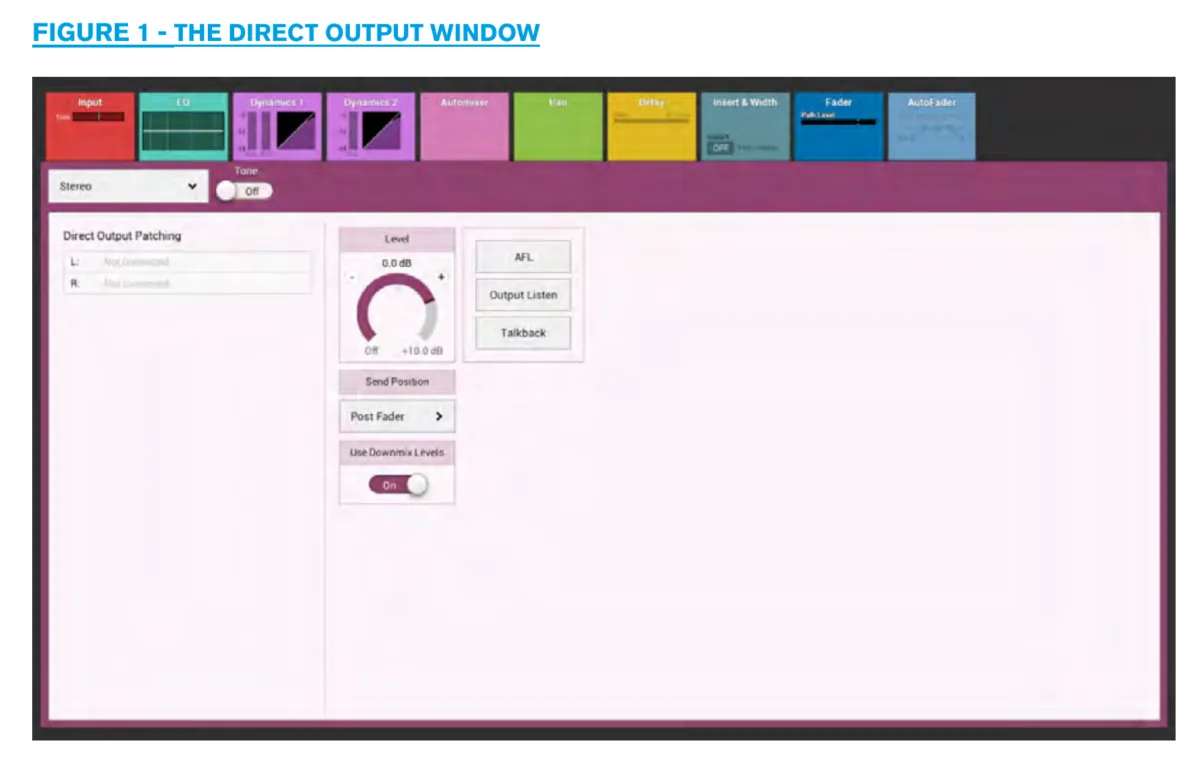Click the Off minimum label under Level knob
This screenshot has height=761, width=1200.
click(x=371, y=351)
